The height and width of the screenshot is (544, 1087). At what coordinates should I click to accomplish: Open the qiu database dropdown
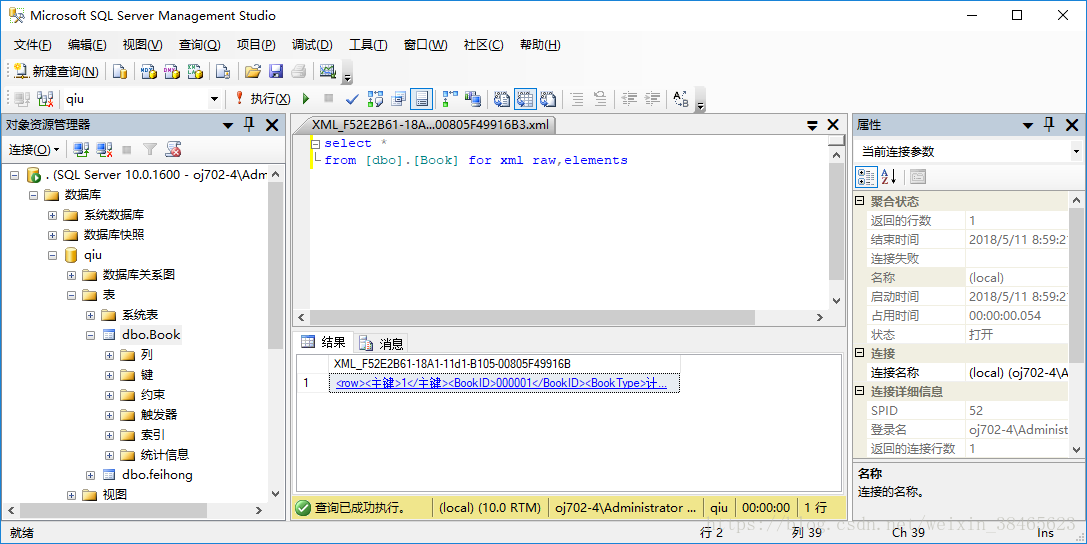(214, 99)
